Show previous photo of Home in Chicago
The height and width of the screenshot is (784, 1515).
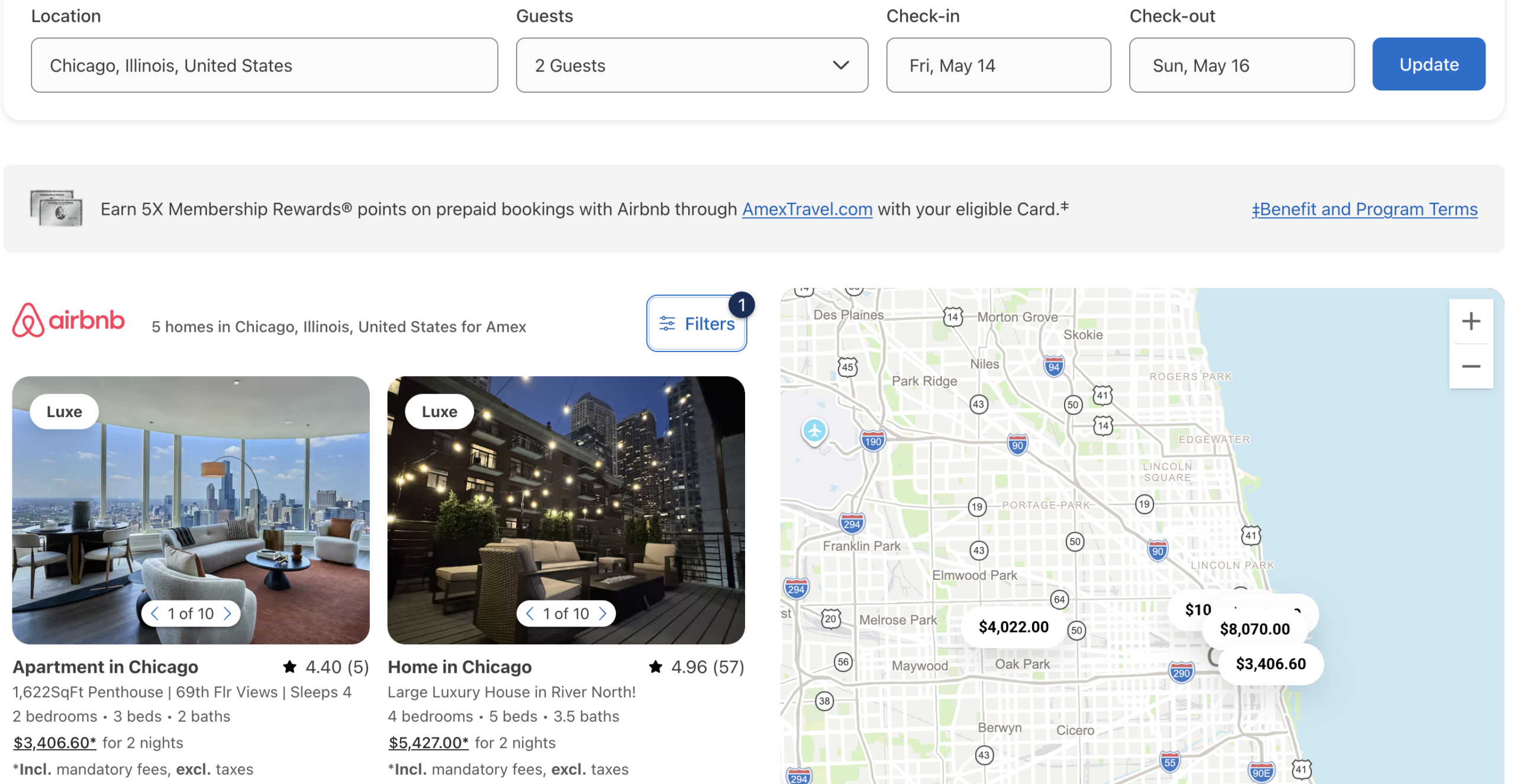pos(530,614)
